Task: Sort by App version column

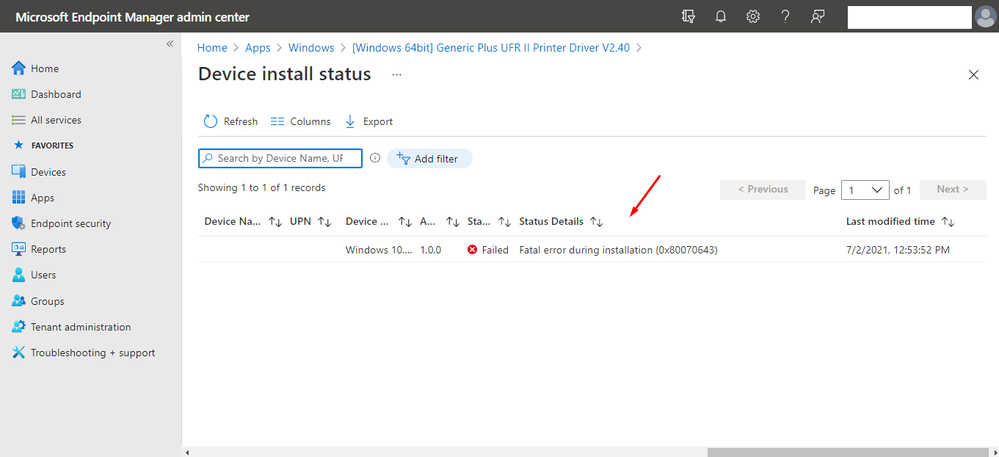Action: (x=440, y=222)
